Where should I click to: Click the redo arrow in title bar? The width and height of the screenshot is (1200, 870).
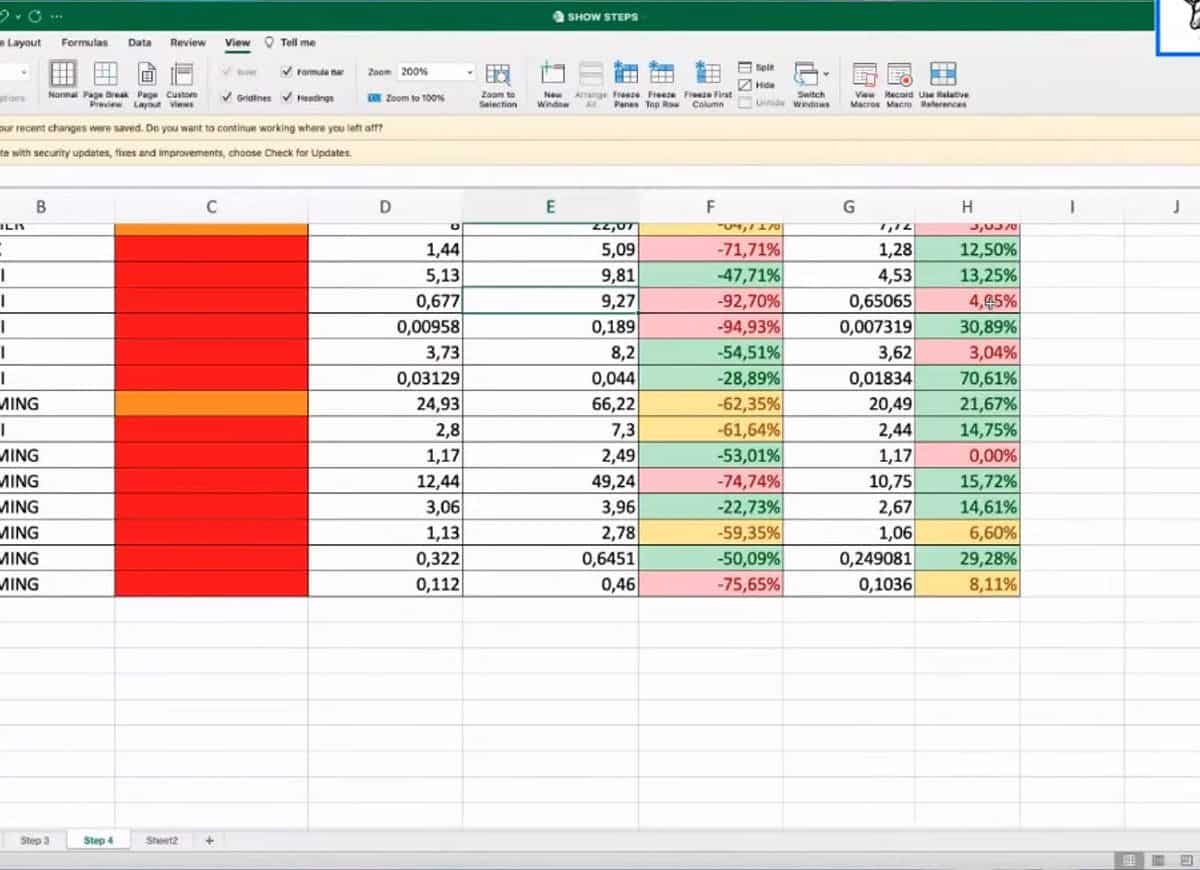35,17
